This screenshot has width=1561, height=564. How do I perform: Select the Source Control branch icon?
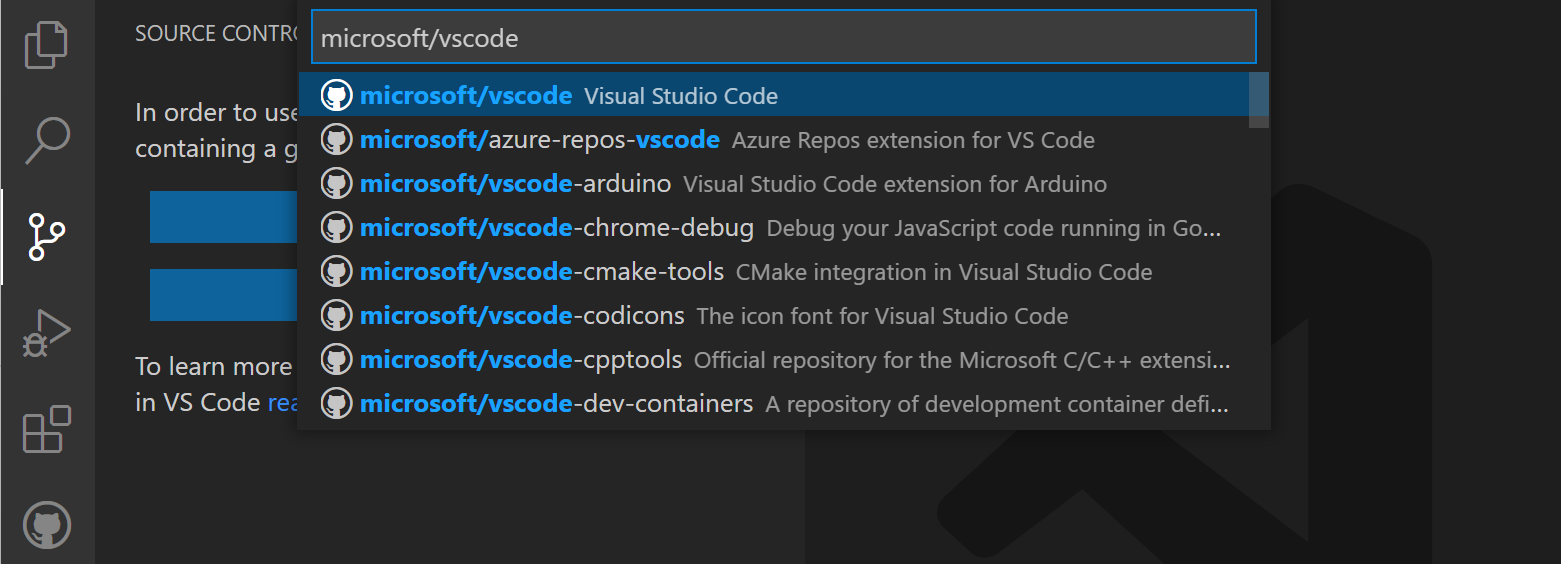(x=46, y=237)
